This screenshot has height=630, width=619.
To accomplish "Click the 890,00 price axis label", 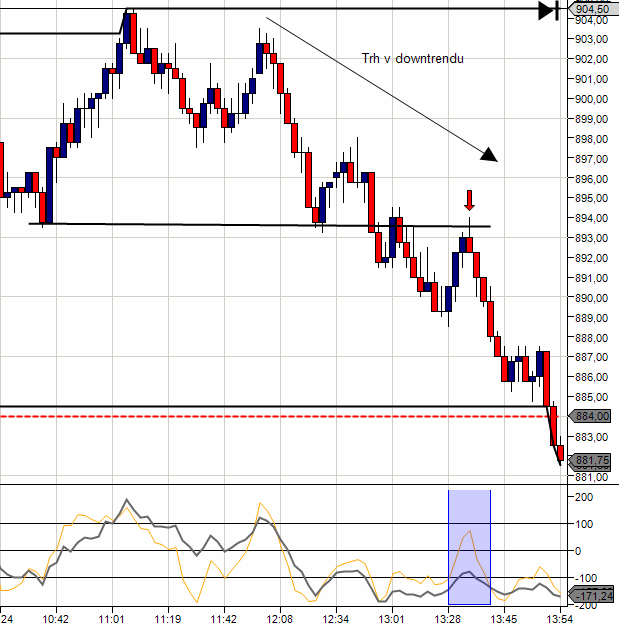I will coord(592,298).
